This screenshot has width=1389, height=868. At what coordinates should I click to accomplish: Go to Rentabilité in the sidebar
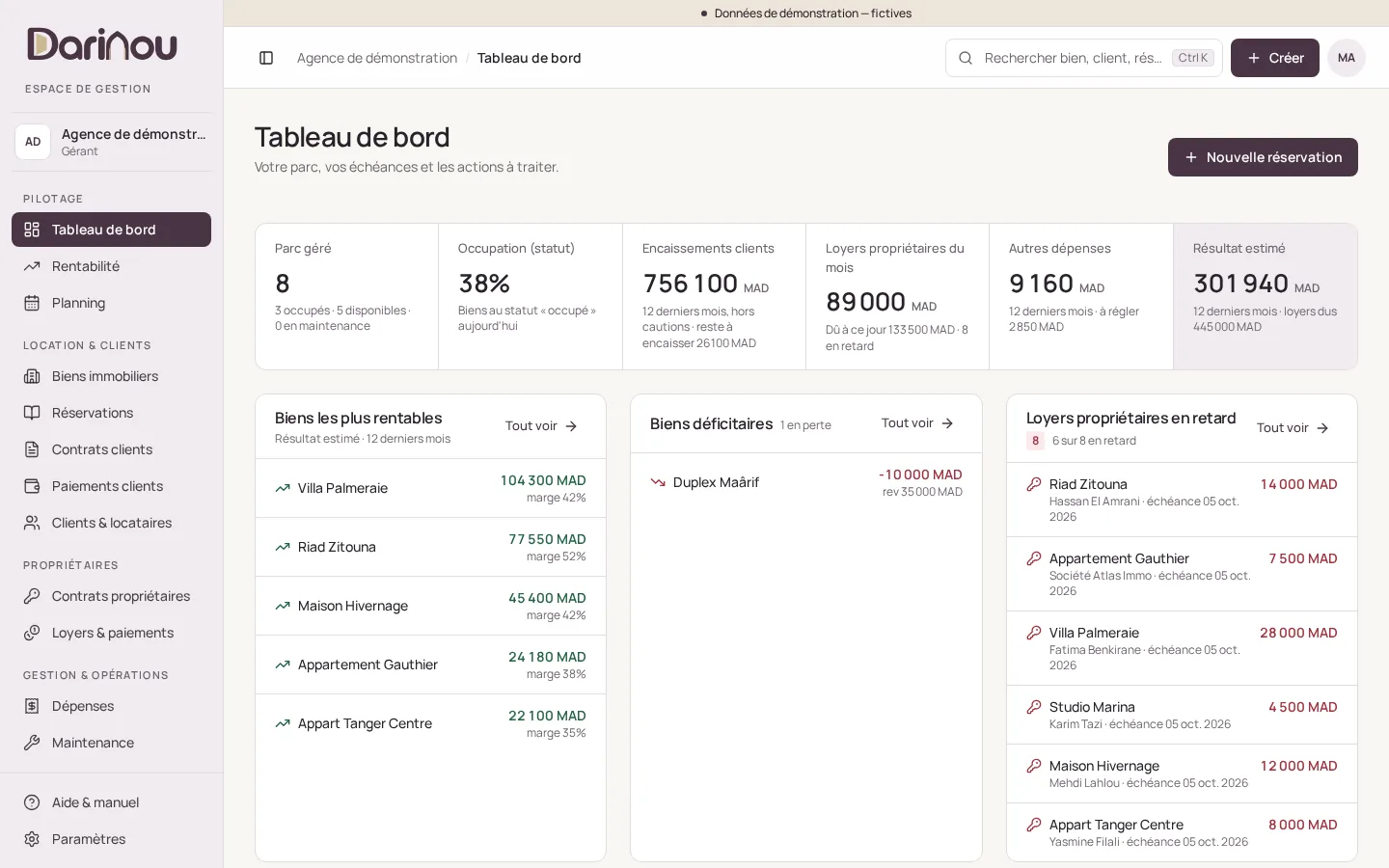click(112, 266)
